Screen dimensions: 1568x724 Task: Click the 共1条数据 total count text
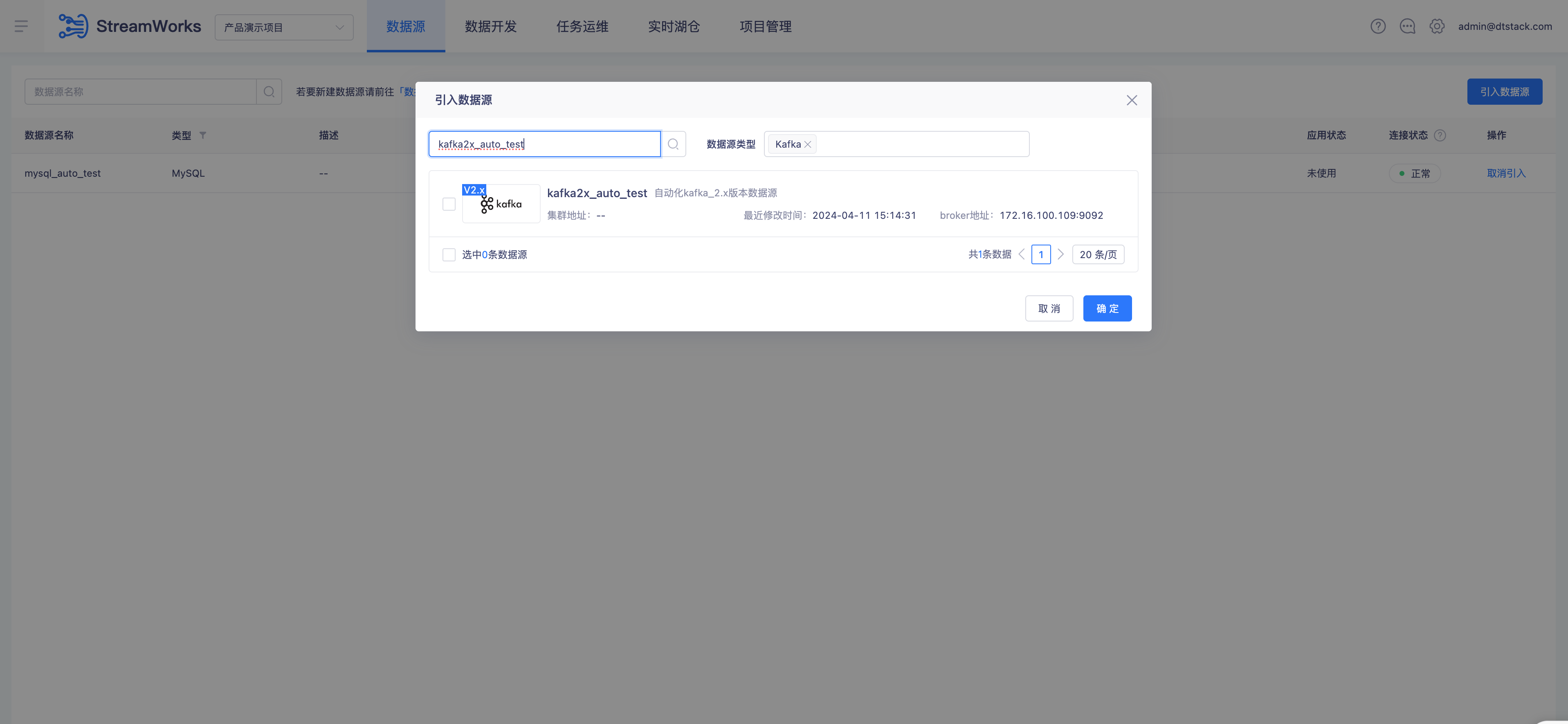click(990, 254)
